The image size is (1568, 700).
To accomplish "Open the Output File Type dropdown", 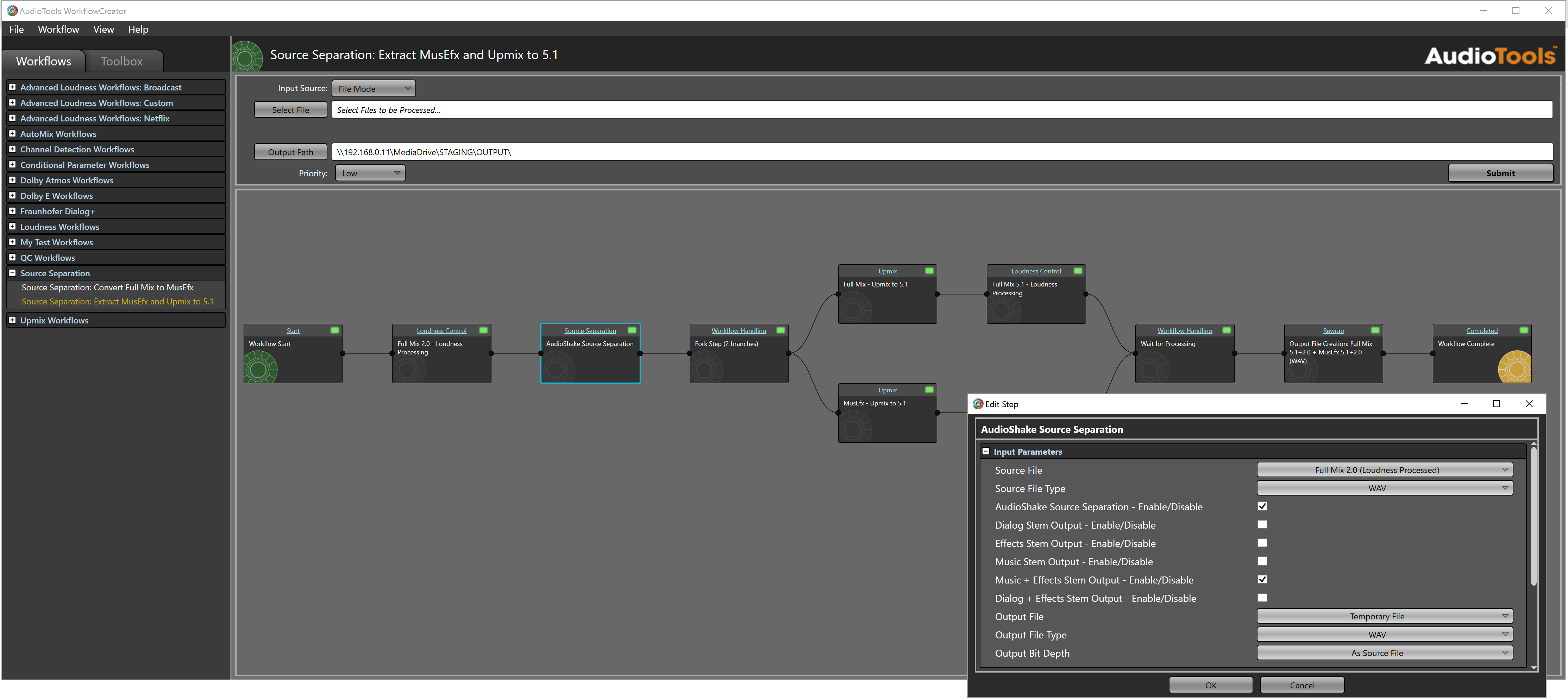I will (x=1384, y=635).
